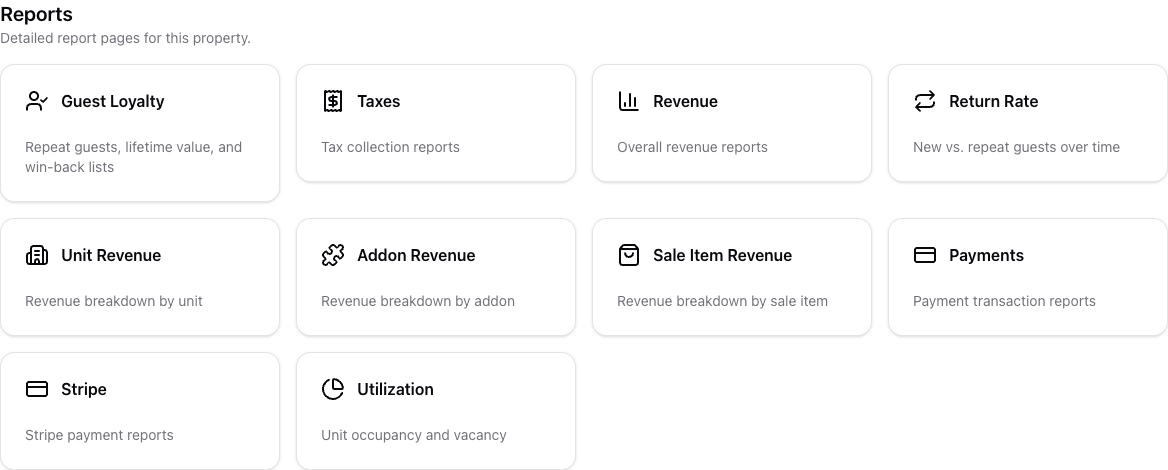
Task: Click 'Unit occupancy and vacancy' description
Action: click(413, 436)
